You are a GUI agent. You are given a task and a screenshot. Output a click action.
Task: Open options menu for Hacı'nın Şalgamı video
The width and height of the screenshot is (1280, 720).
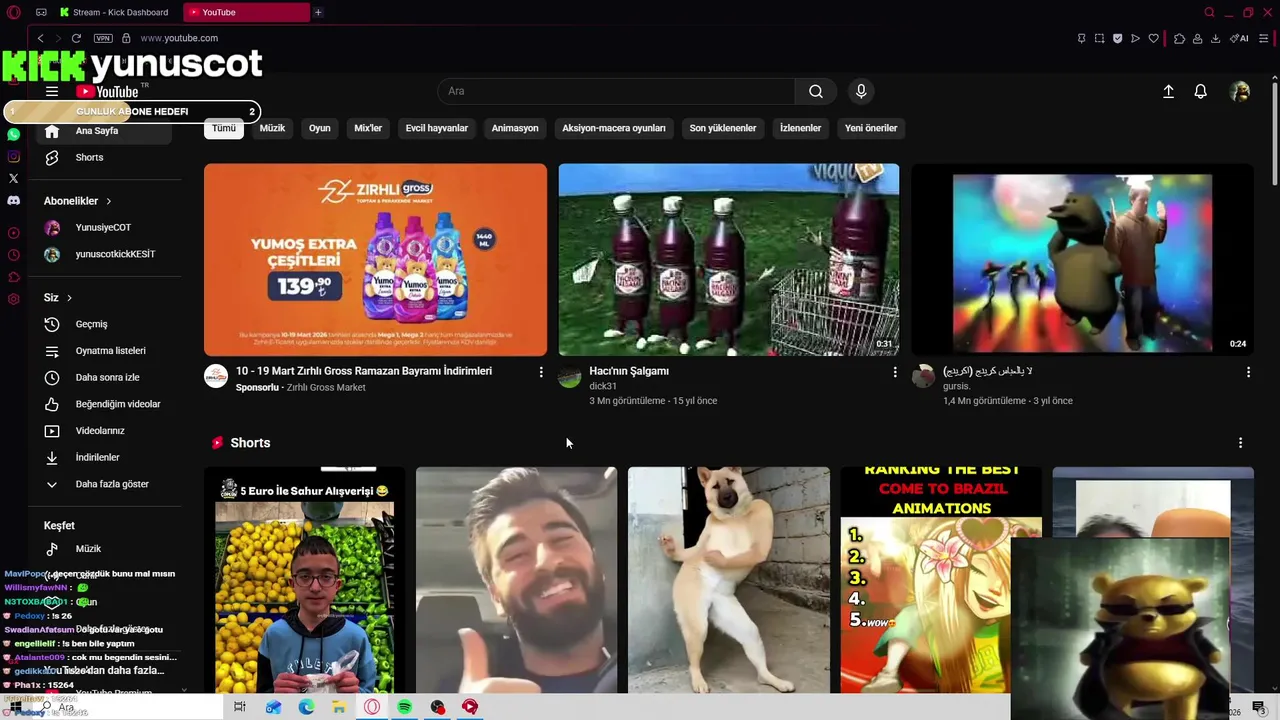coord(895,372)
